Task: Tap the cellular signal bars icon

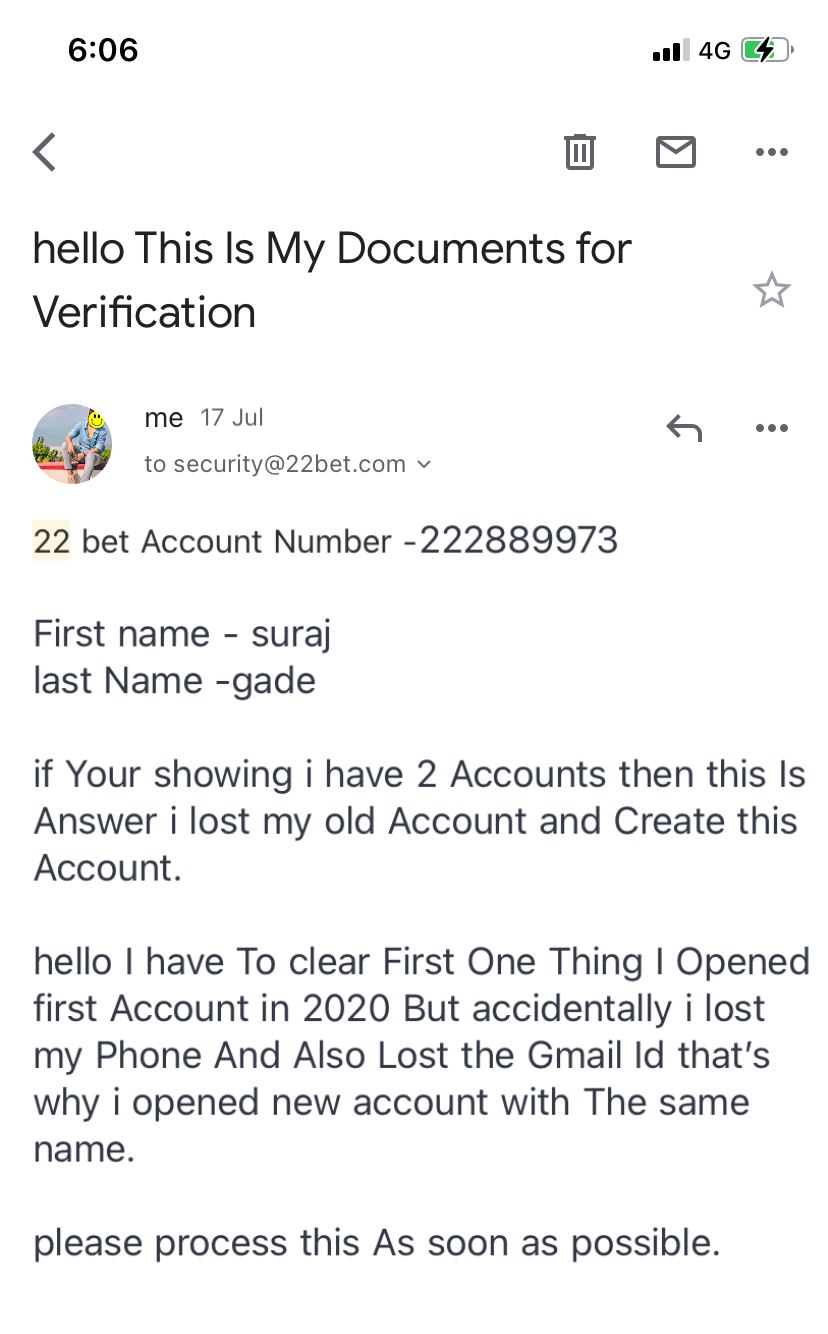Action: [x=670, y=50]
